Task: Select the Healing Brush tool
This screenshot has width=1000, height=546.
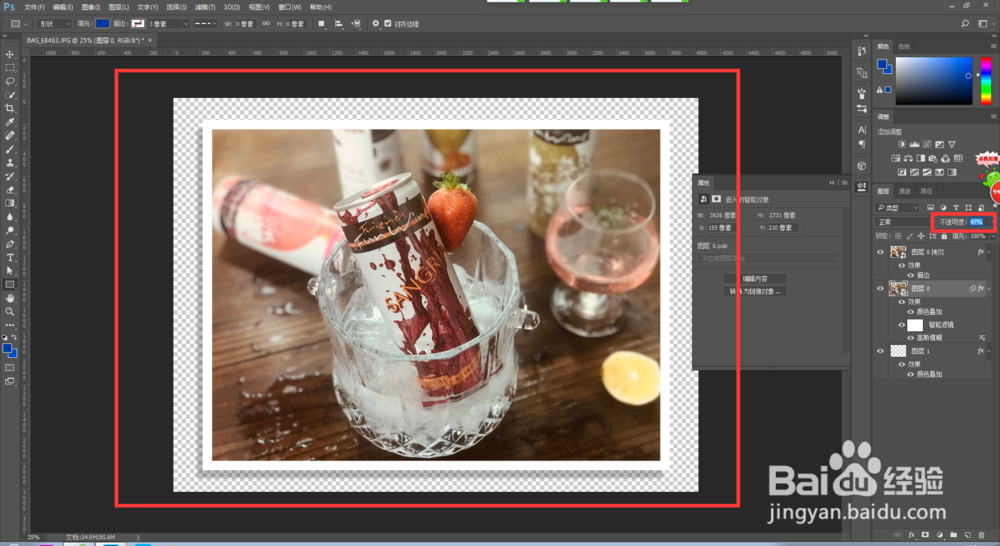Action: (10, 135)
